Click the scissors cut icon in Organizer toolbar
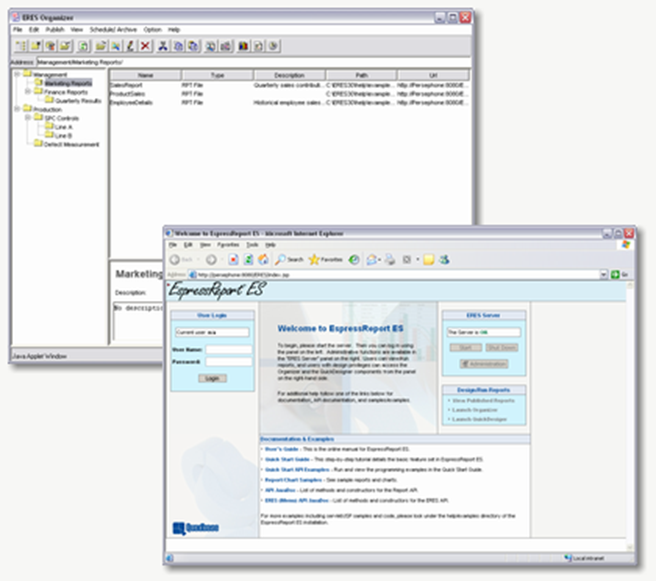The image size is (656, 581). [x=164, y=46]
